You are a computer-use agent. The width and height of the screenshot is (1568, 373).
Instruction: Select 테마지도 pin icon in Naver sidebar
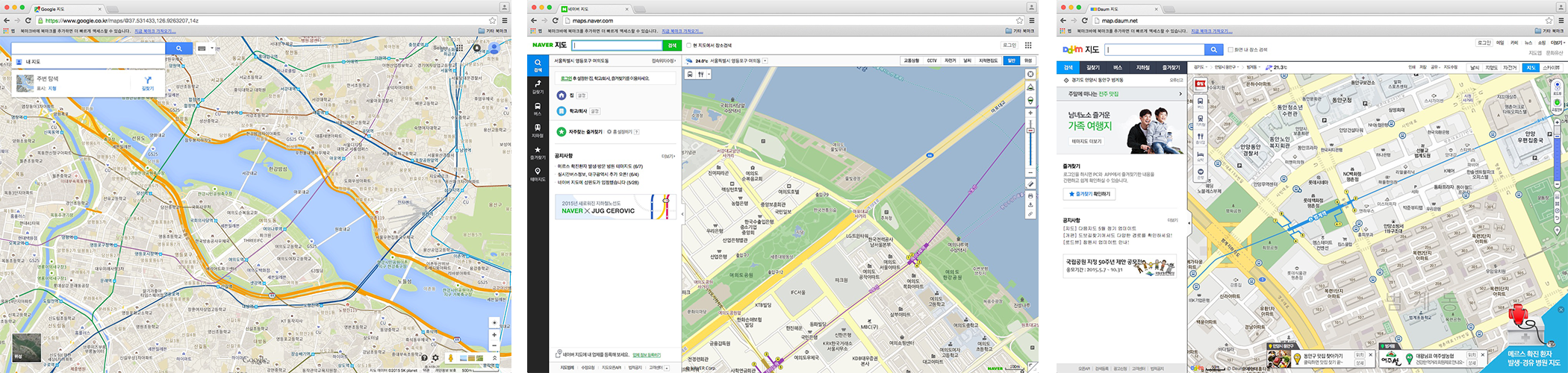[x=538, y=175]
